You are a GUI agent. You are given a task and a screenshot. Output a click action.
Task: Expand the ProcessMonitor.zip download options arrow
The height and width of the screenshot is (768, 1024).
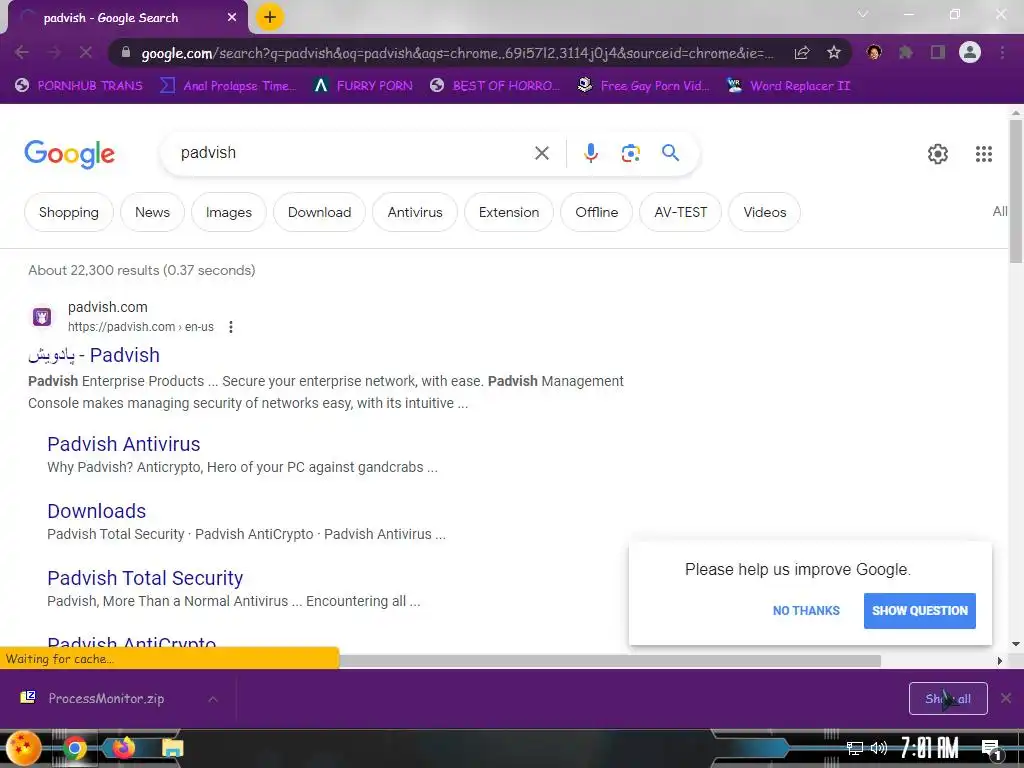tap(213, 699)
